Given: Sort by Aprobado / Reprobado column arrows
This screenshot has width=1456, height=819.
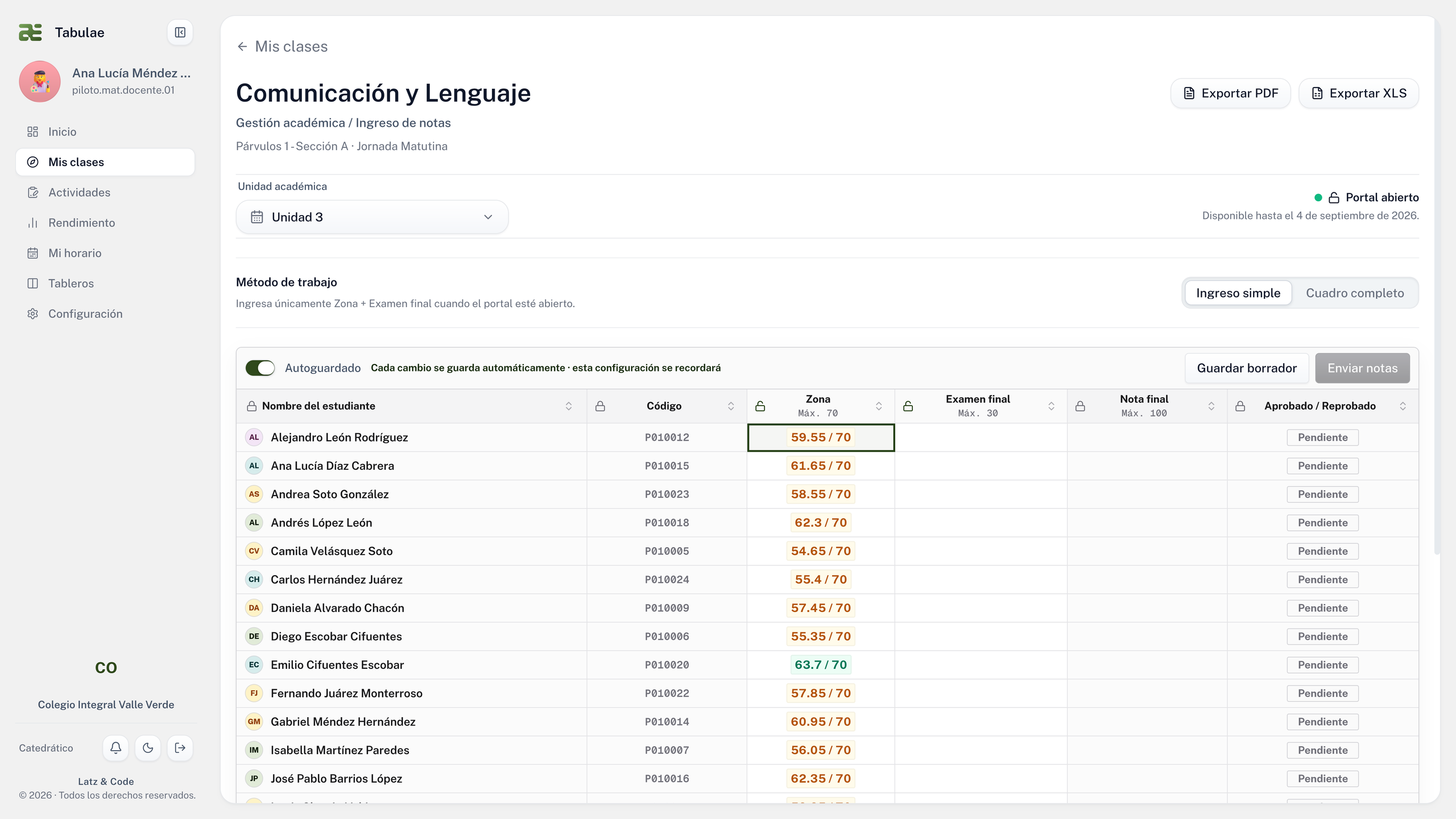Looking at the screenshot, I should click(x=1403, y=406).
